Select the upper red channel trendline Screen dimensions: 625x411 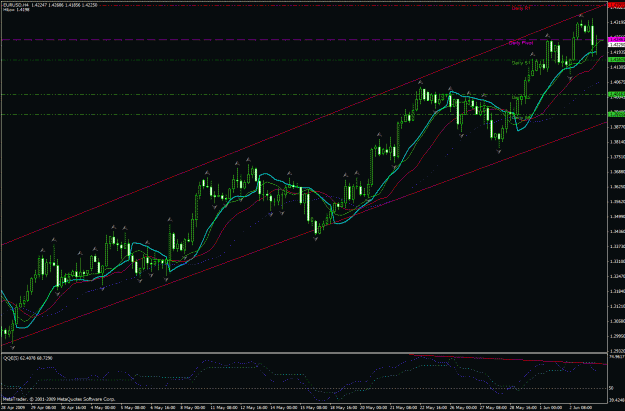[x=303, y=125]
